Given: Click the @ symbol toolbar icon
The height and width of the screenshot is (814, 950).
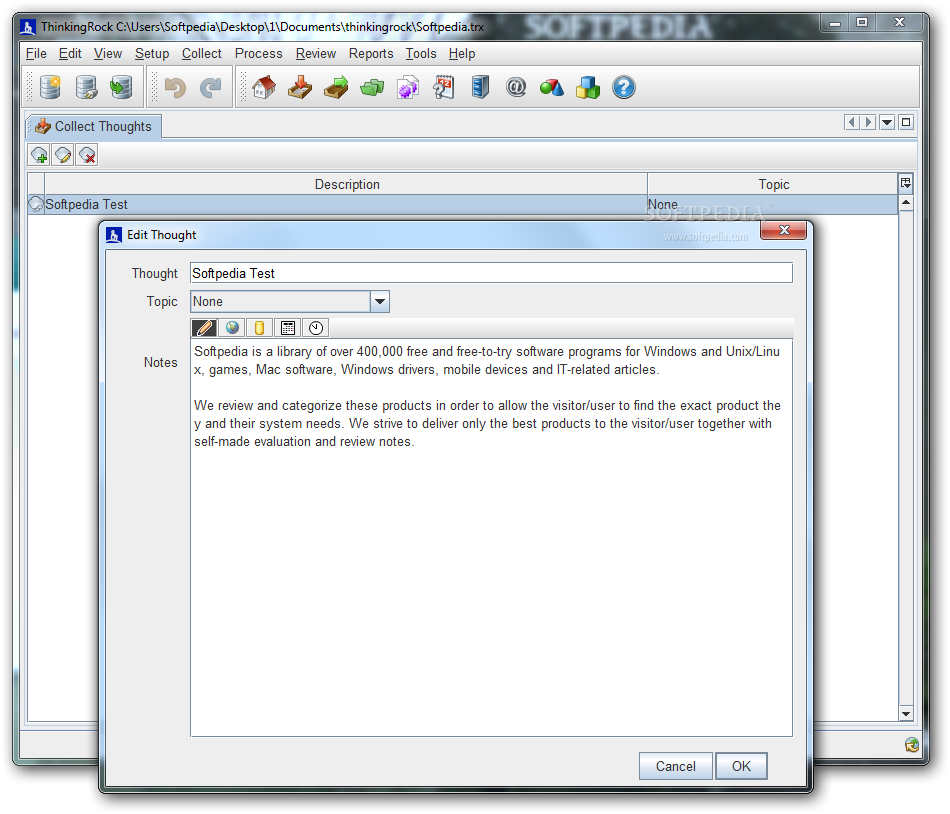Looking at the screenshot, I should (x=516, y=88).
